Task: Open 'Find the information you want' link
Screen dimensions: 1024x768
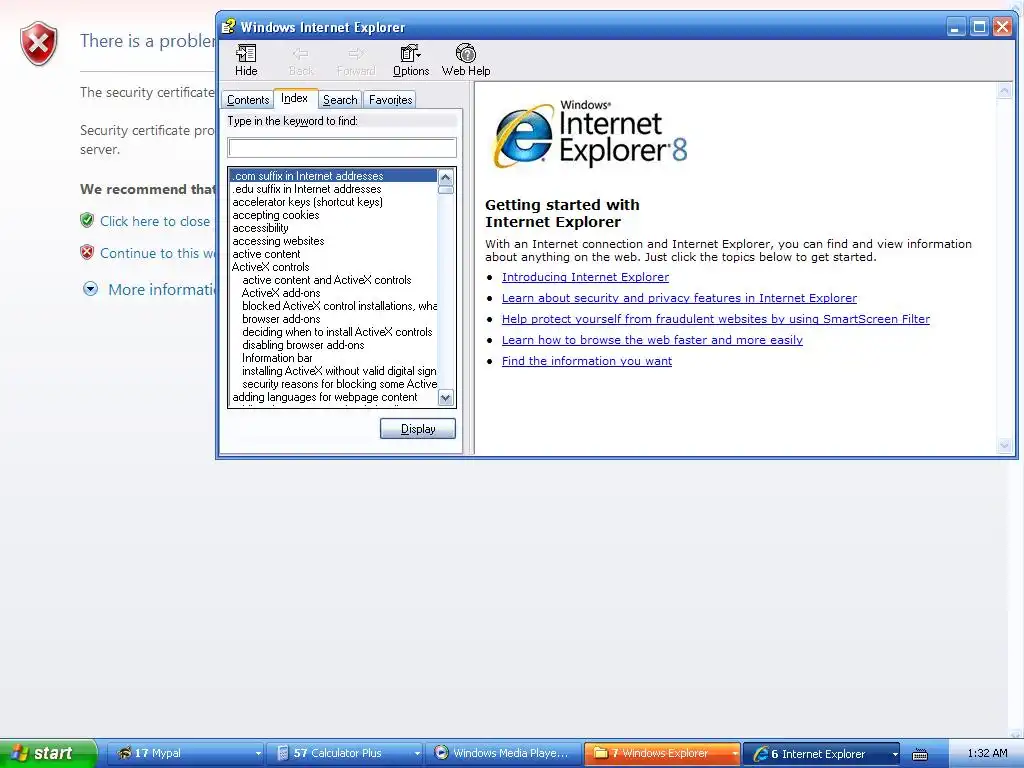Action: pyautogui.click(x=586, y=360)
